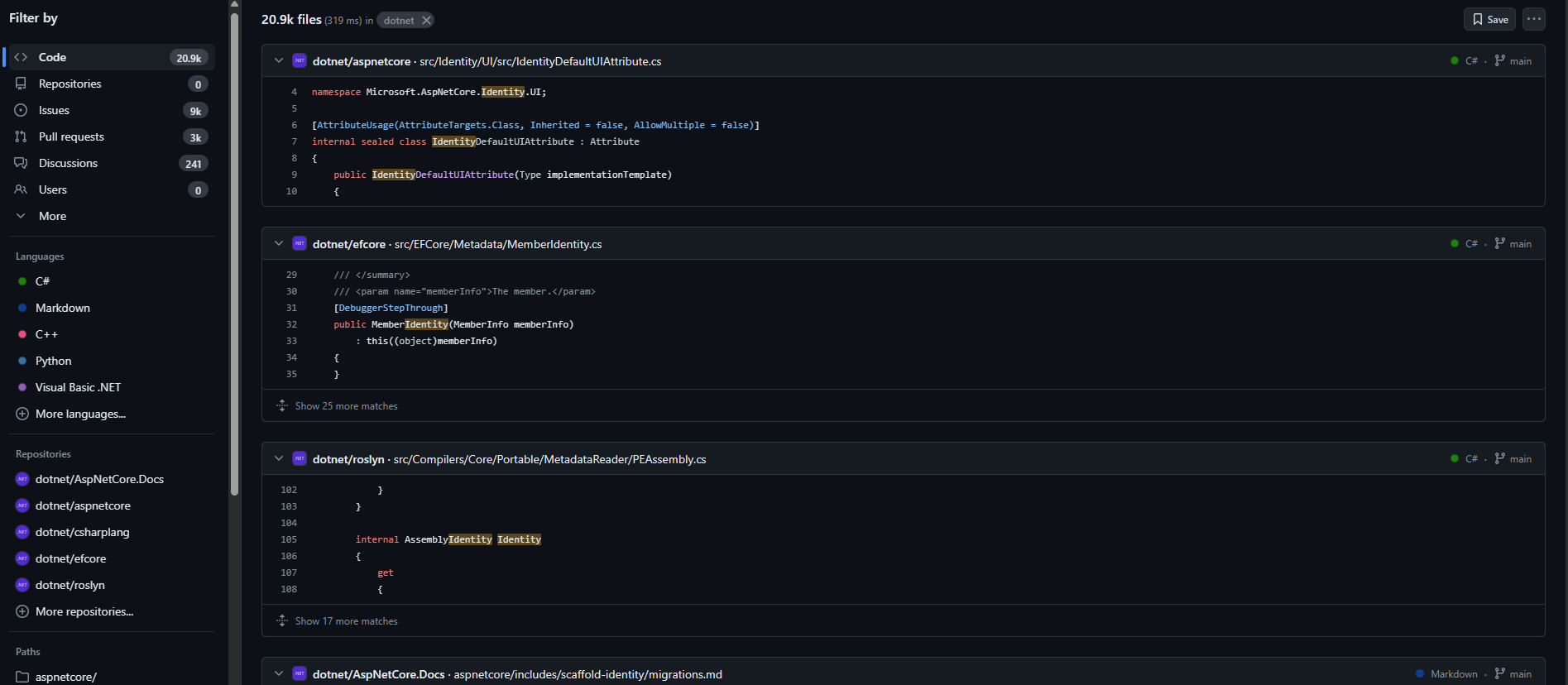Collapse the IdentityDefaultUIAttribute.cs result
The width and height of the screenshot is (1568, 685).
pos(279,61)
